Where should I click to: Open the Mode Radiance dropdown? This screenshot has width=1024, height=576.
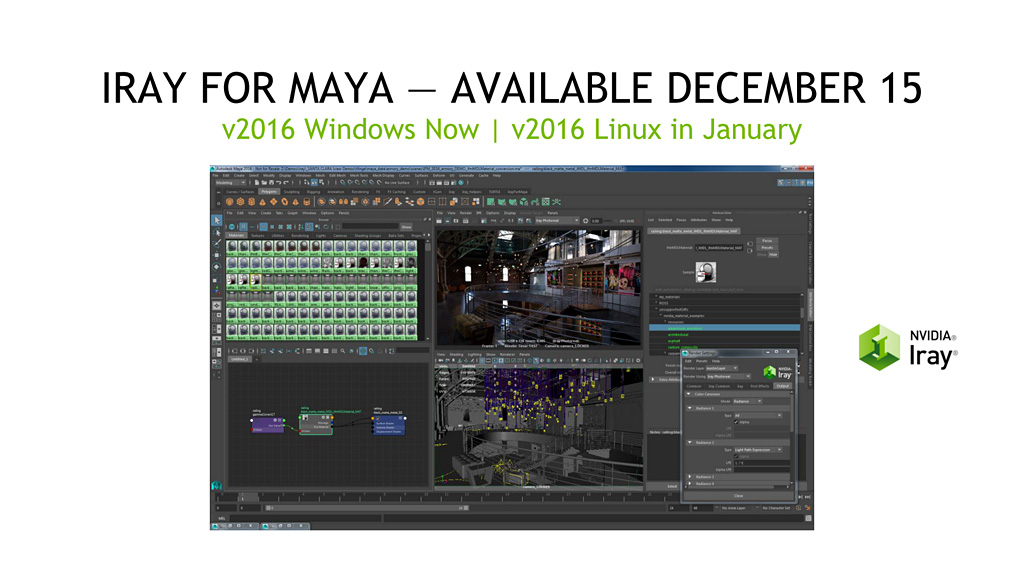tap(748, 401)
